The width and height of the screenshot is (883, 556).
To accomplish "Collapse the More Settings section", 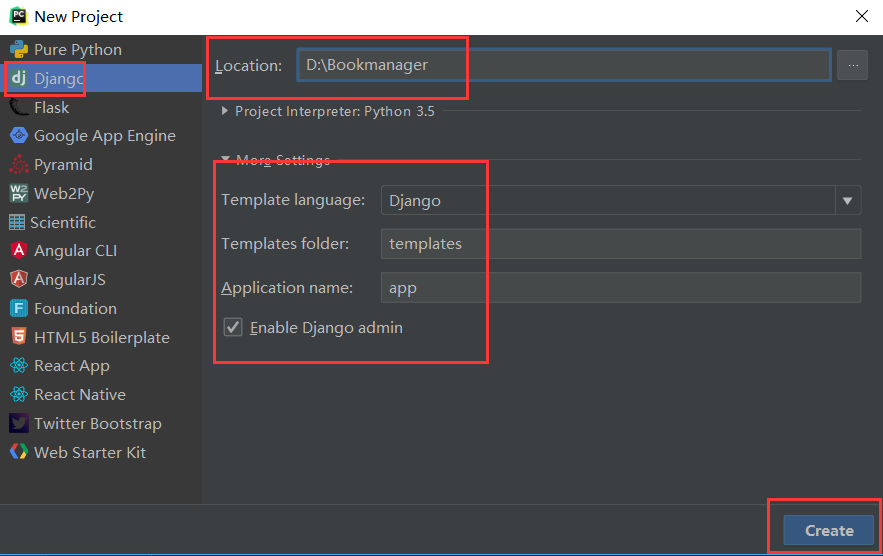I will tap(225, 159).
